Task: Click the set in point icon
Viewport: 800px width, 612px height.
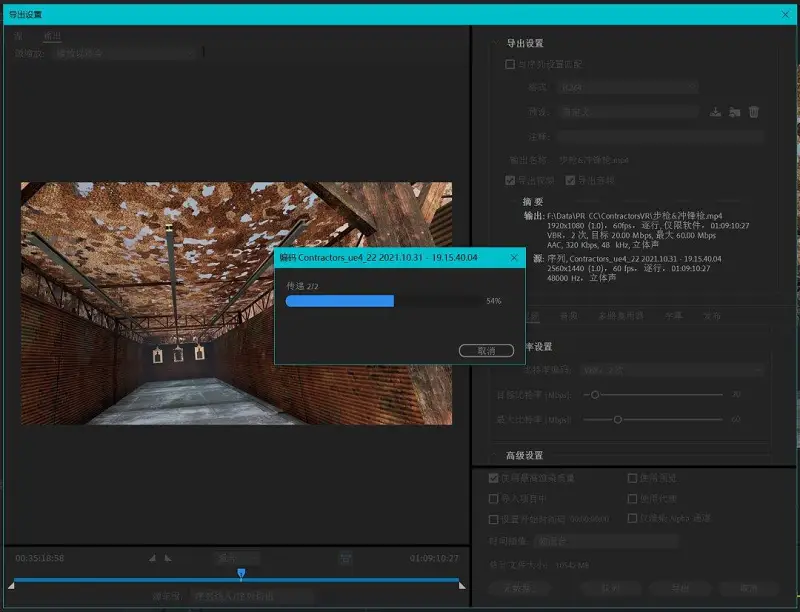Action: (152, 558)
